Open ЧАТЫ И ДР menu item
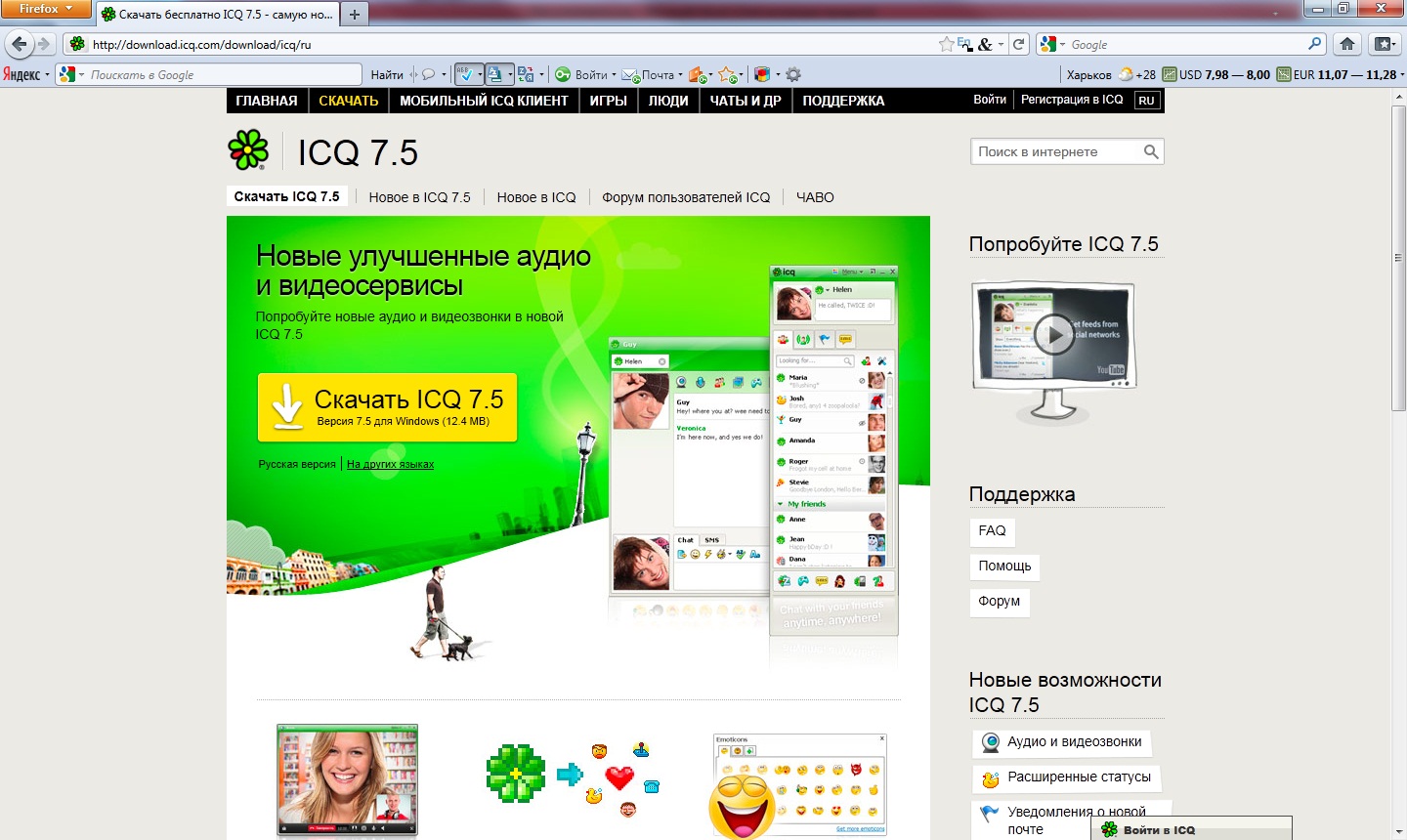This screenshot has width=1407, height=840. pyautogui.click(x=746, y=101)
